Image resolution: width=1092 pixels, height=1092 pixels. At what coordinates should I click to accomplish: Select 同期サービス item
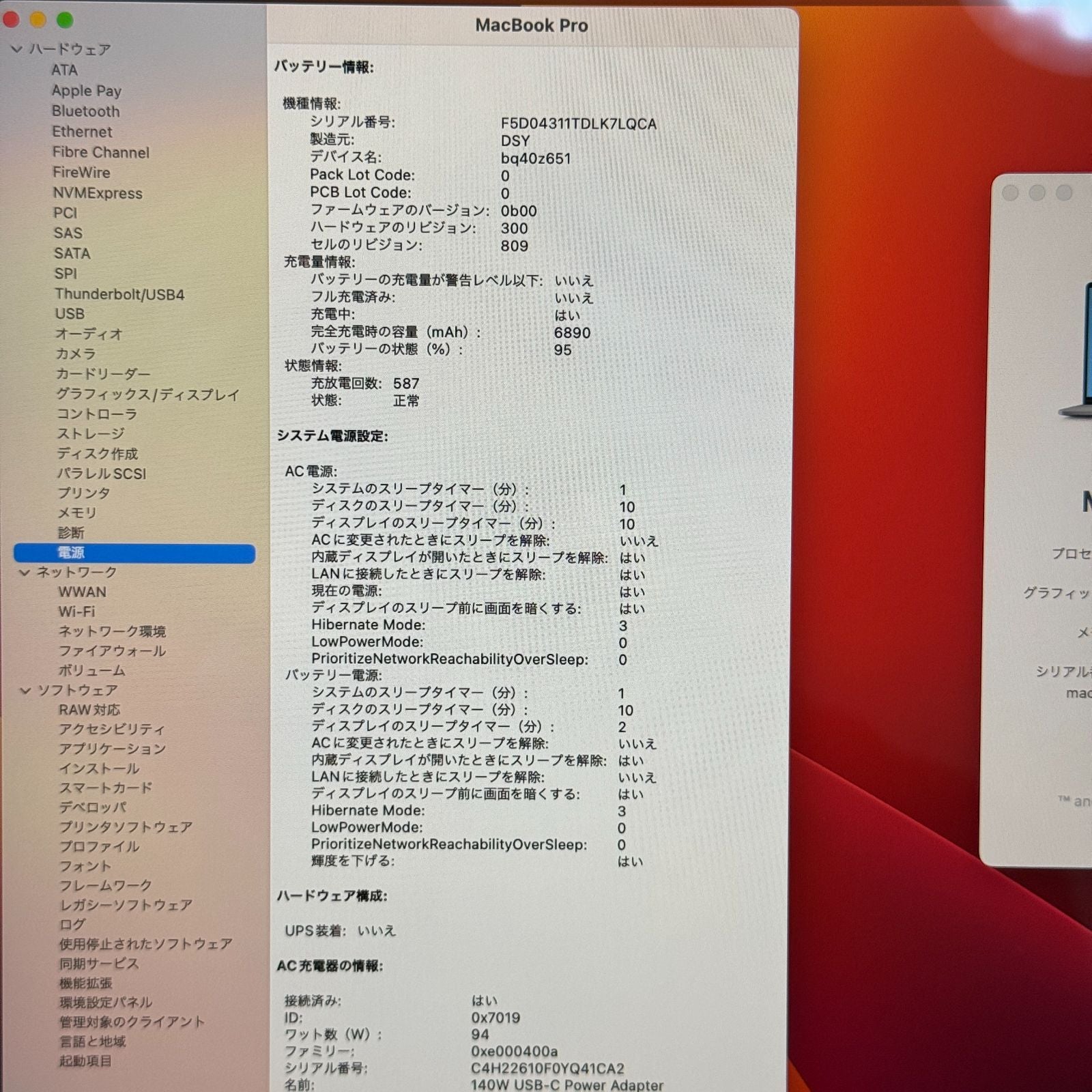[x=99, y=964]
